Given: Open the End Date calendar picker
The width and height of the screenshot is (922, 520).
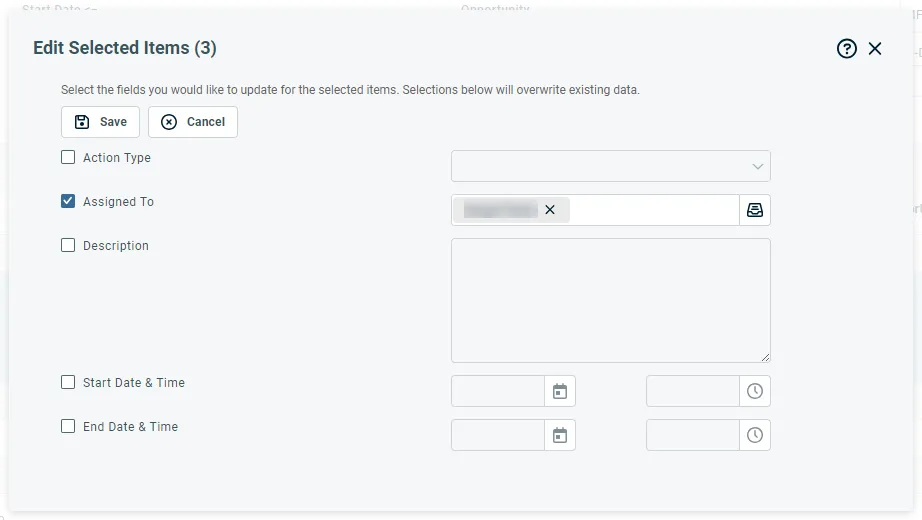Looking at the screenshot, I should 560,435.
